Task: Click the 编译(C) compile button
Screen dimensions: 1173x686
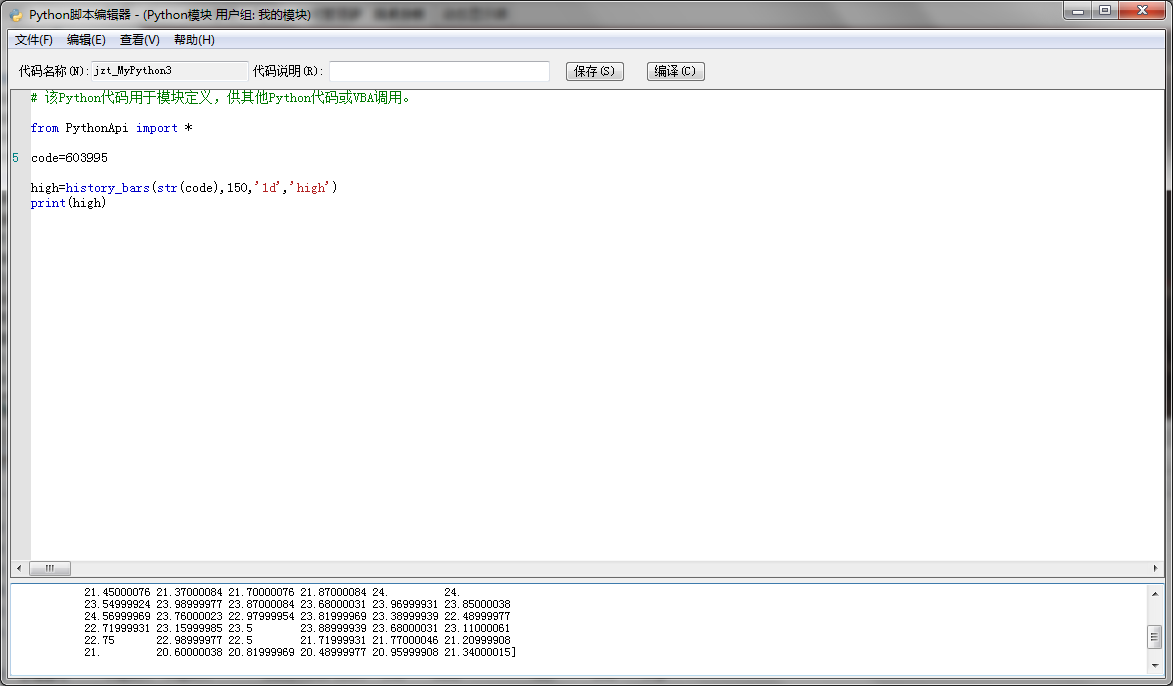Action: pyautogui.click(x=676, y=71)
